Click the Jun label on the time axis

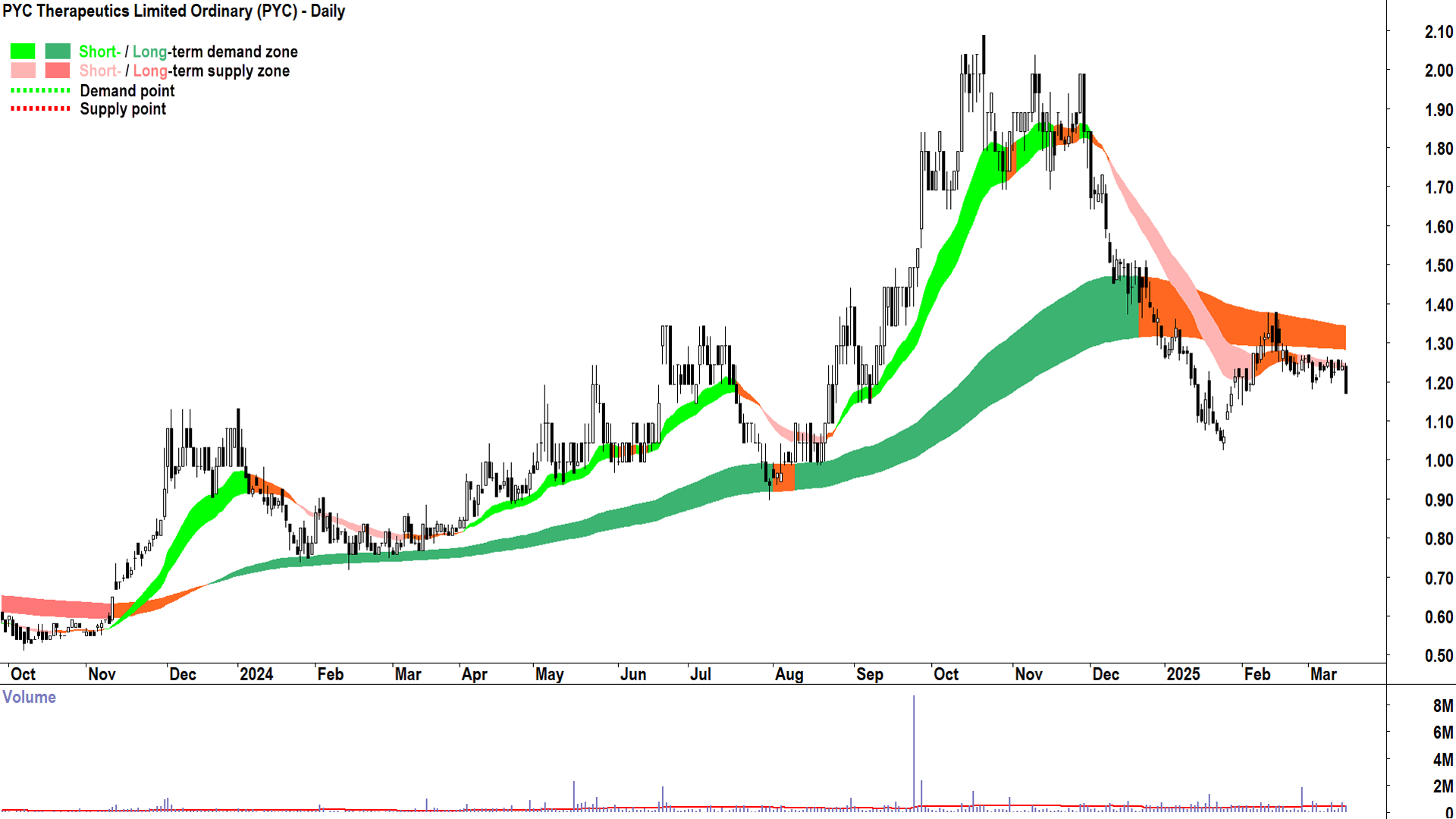pos(633,674)
